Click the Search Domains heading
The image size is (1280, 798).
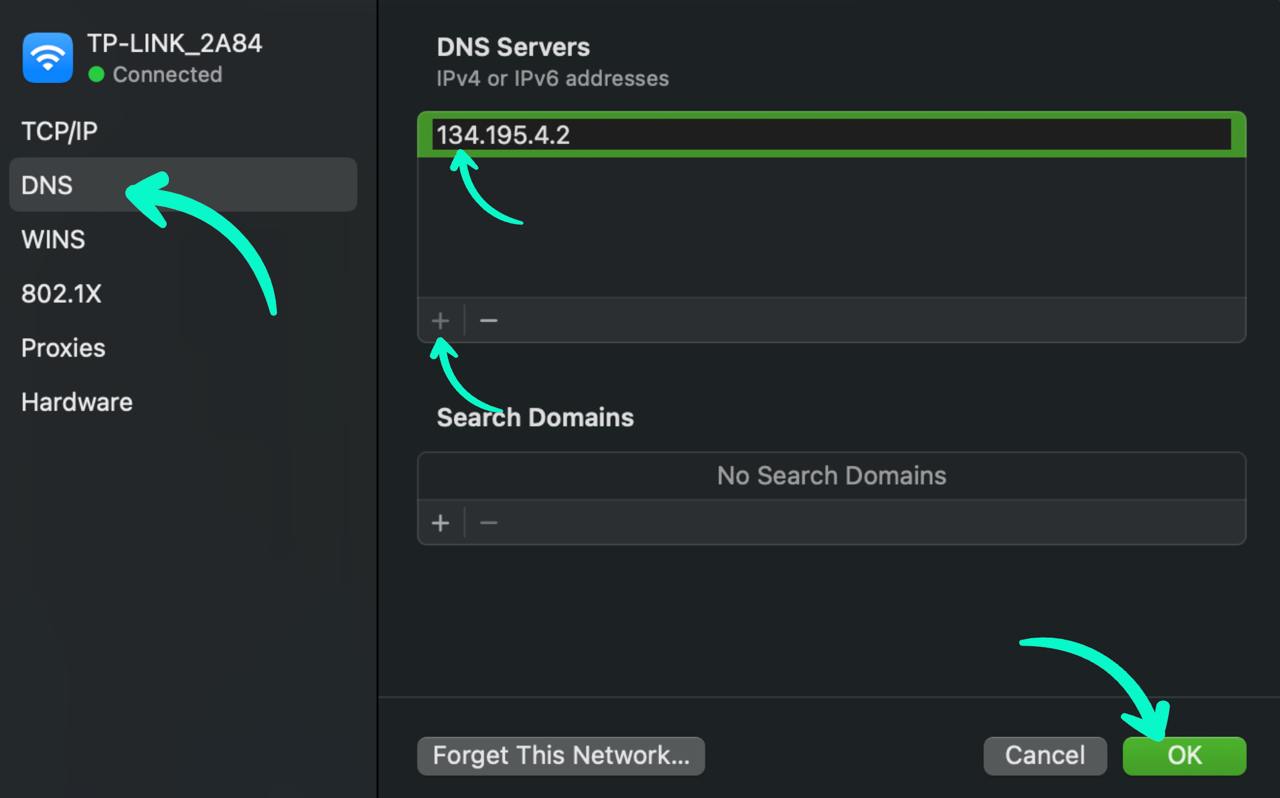(x=535, y=417)
